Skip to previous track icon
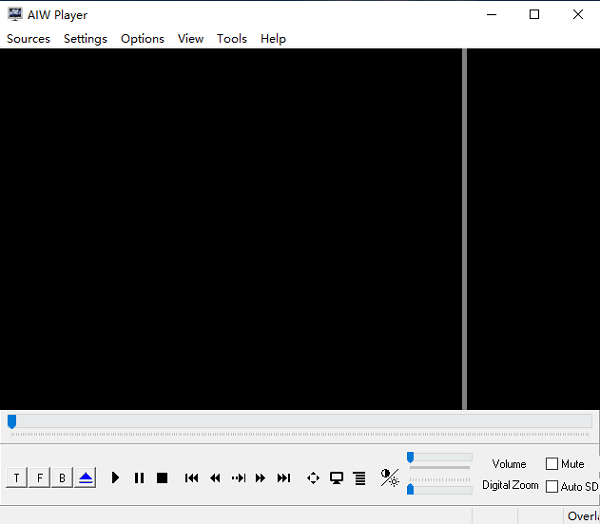 (192, 478)
